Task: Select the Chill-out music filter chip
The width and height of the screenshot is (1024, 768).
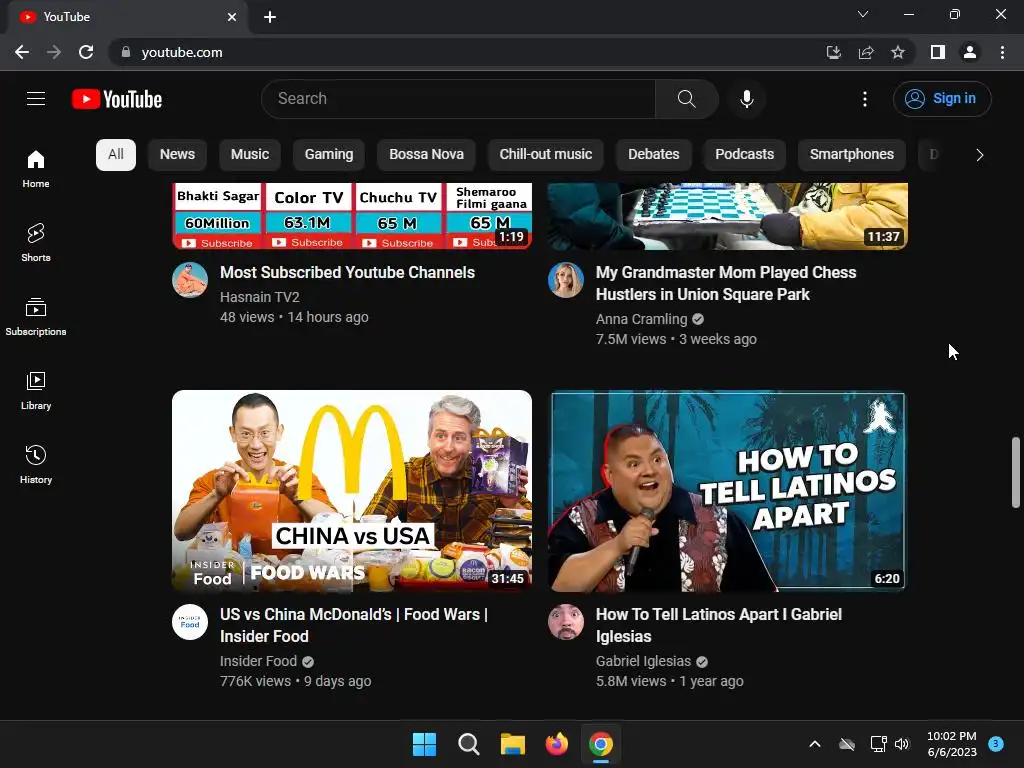Action: click(x=546, y=155)
